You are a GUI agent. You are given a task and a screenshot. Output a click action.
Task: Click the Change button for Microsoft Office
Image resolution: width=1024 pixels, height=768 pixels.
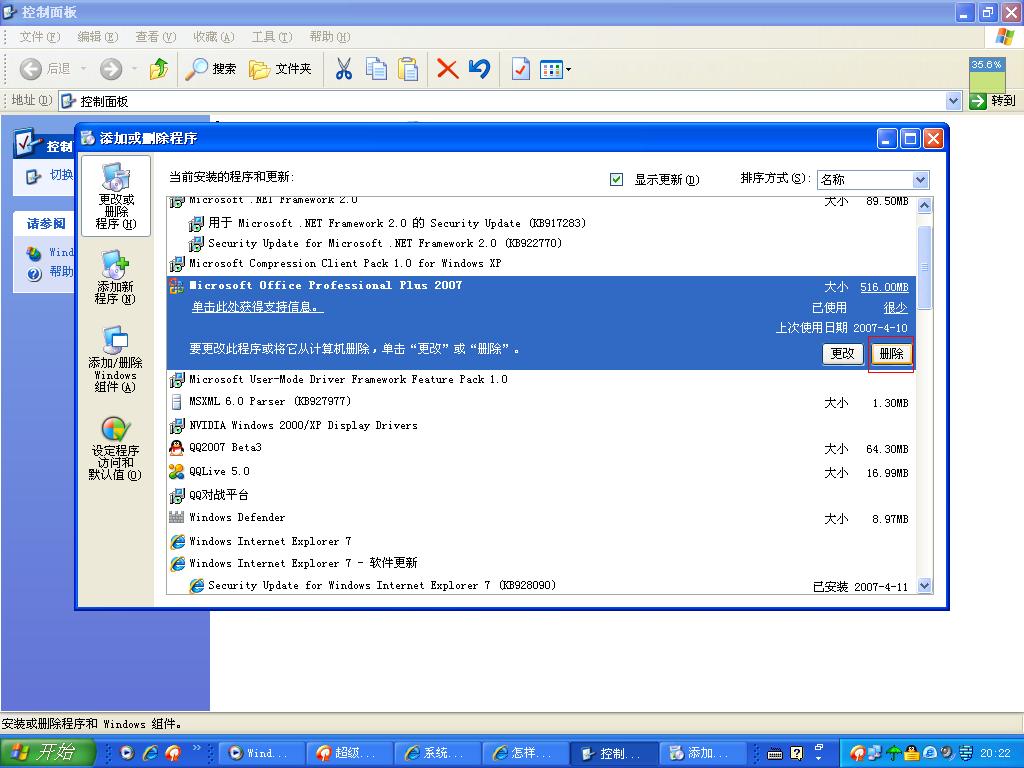click(843, 354)
